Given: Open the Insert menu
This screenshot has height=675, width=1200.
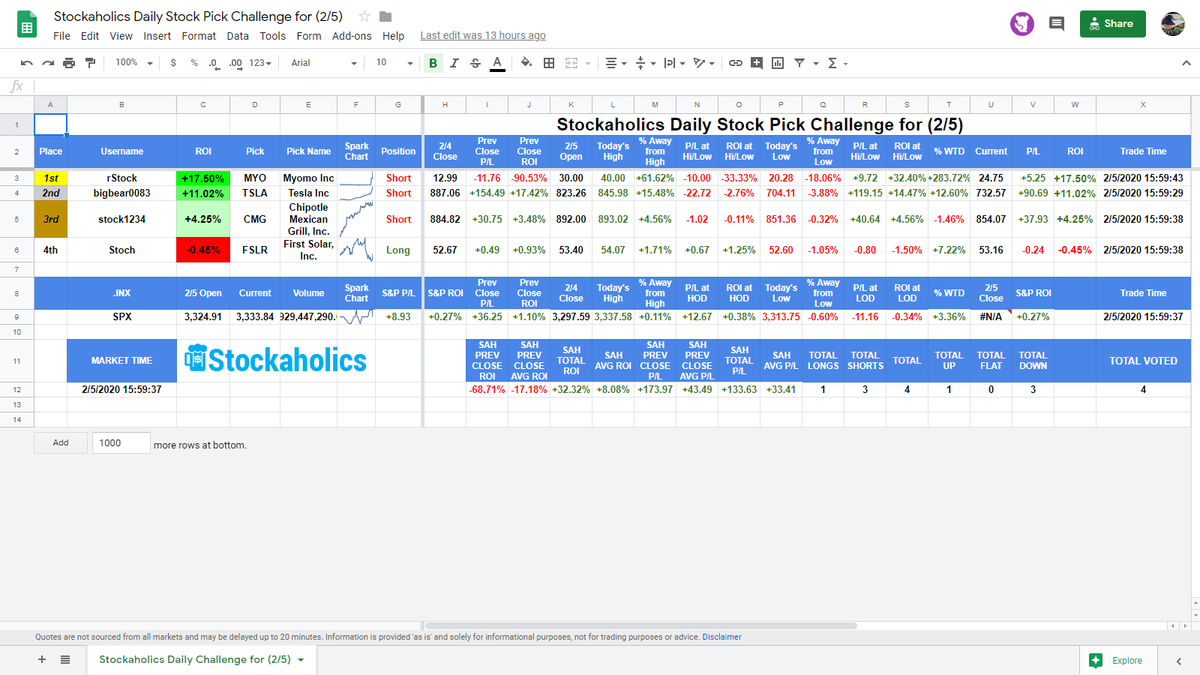Looking at the screenshot, I should [x=157, y=36].
